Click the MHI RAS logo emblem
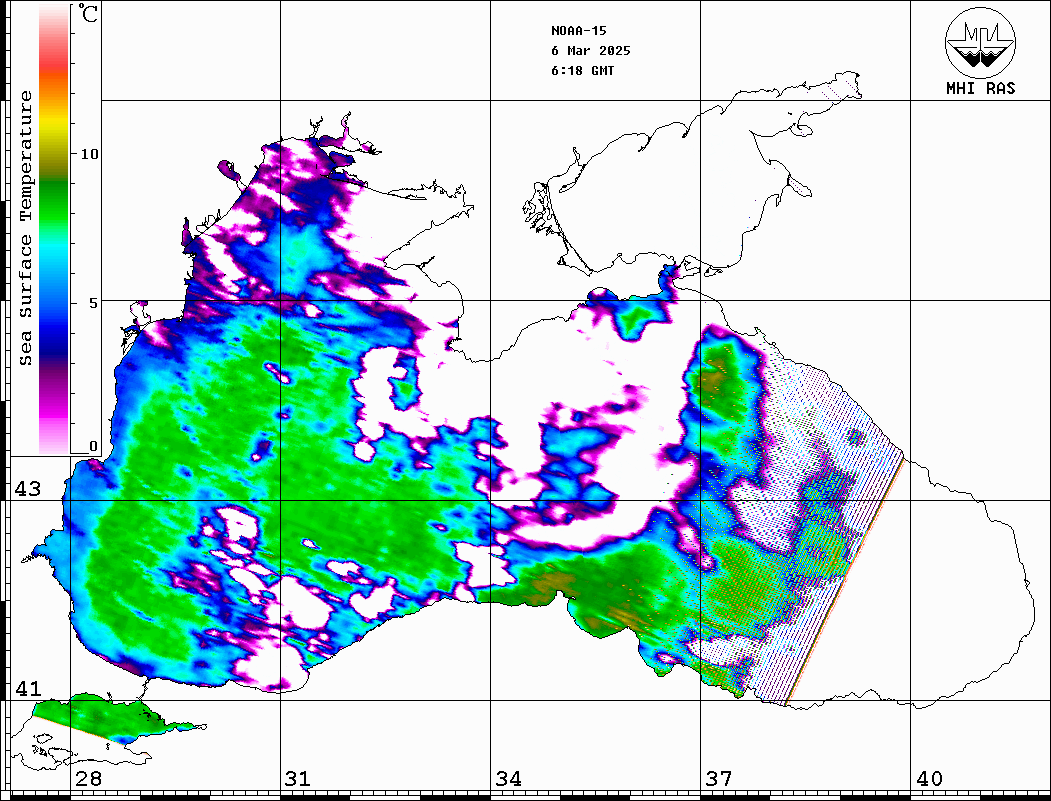 click(x=980, y=42)
